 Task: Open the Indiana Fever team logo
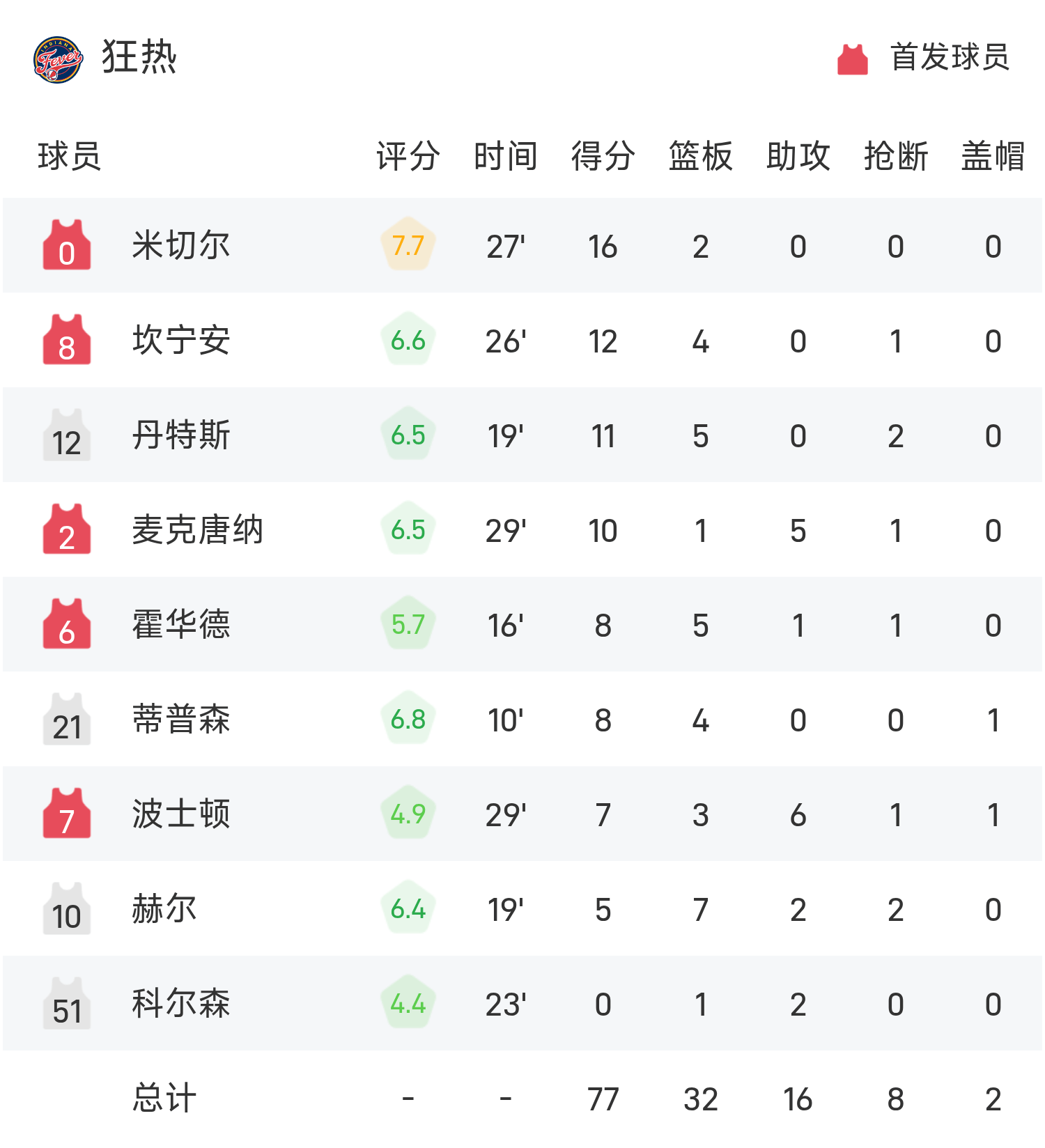click(59, 59)
